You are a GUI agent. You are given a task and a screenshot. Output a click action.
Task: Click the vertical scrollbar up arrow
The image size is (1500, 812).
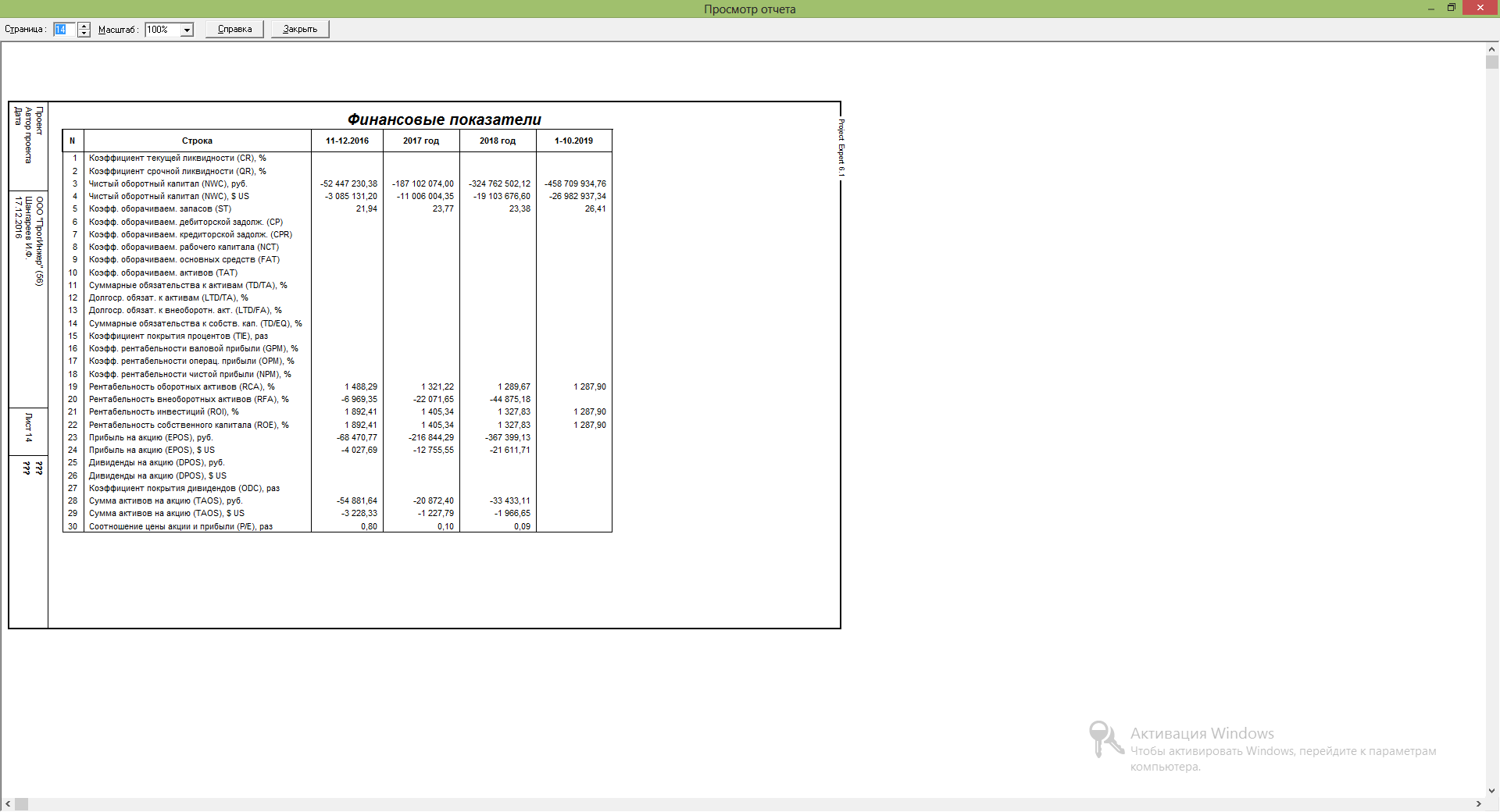coord(1492,50)
